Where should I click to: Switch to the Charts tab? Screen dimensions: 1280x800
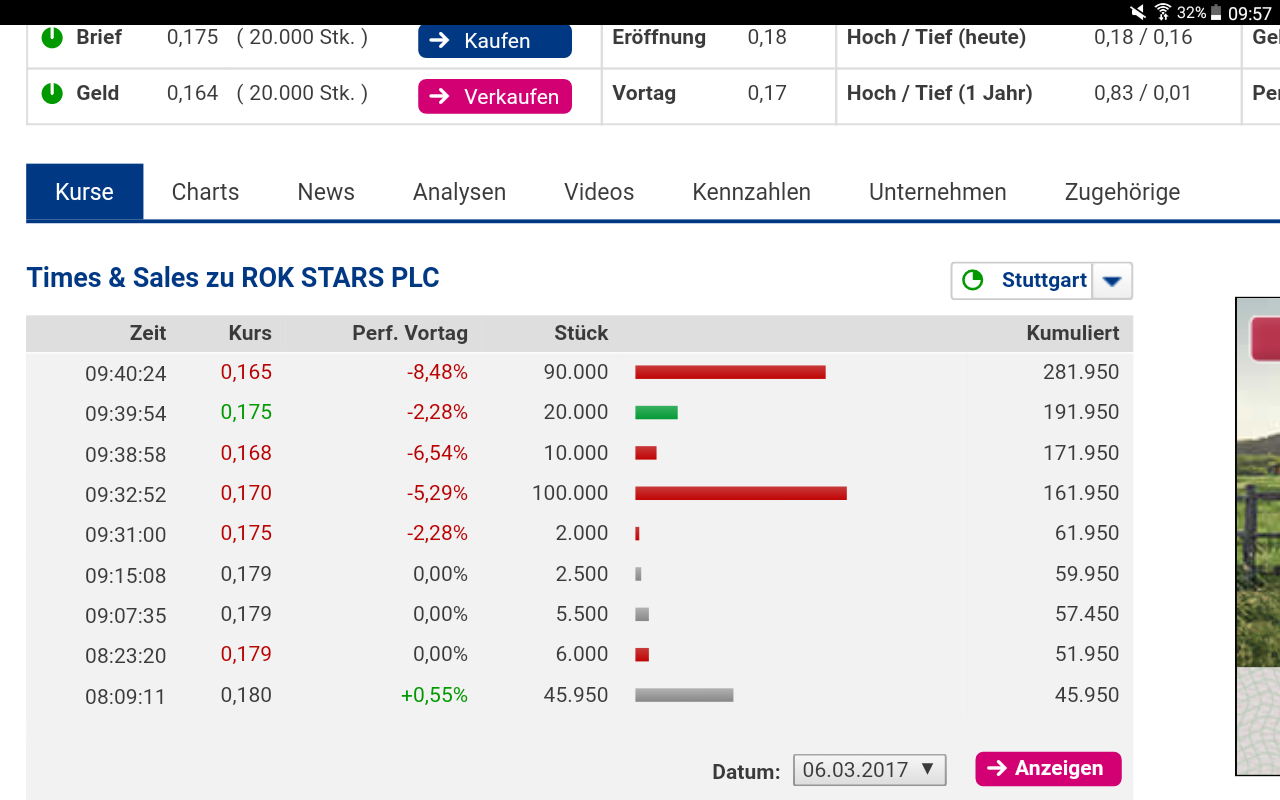pyautogui.click(x=205, y=191)
